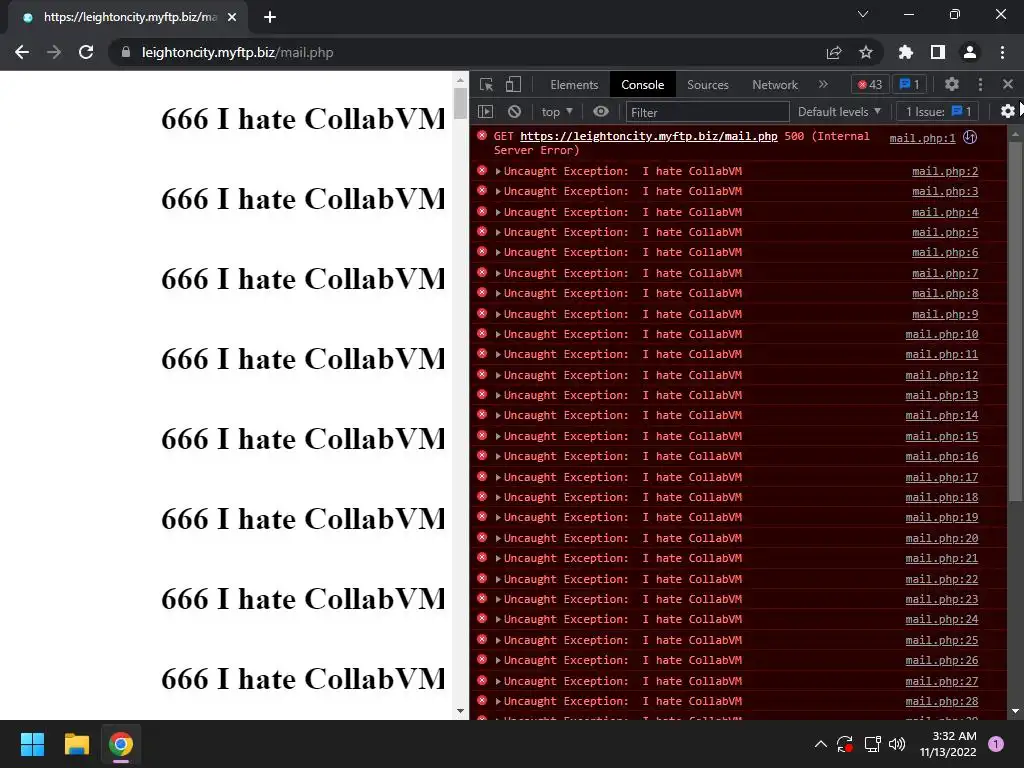This screenshot has height=768, width=1024.
Task: Toggle the device toolbar icon
Action: 513,85
